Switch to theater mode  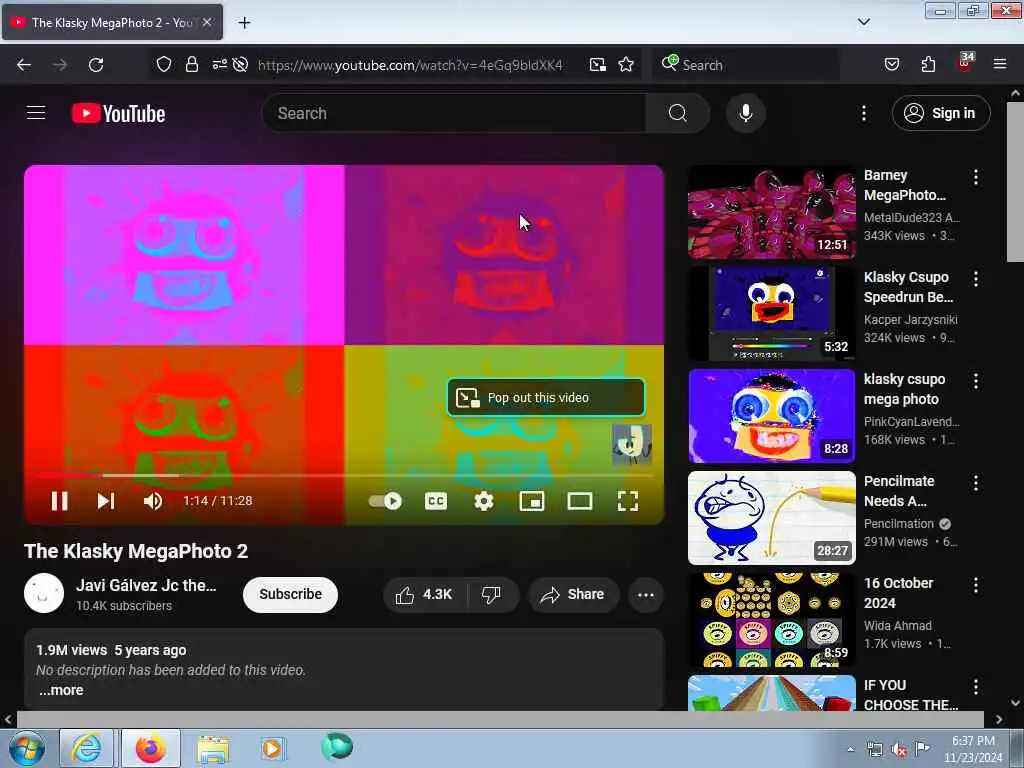coord(580,501)
